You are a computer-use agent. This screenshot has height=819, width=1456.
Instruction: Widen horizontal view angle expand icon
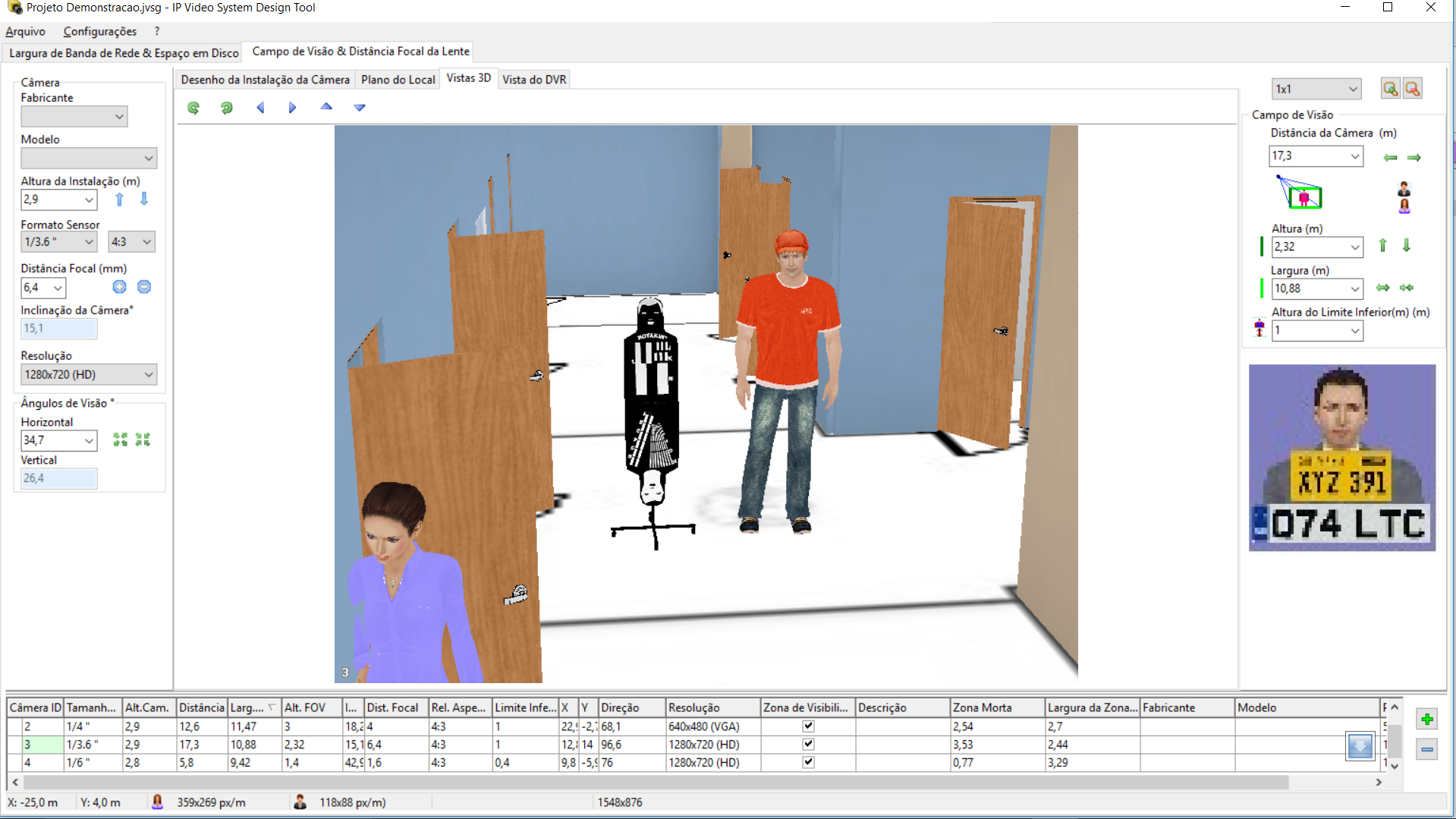point(120,440)
